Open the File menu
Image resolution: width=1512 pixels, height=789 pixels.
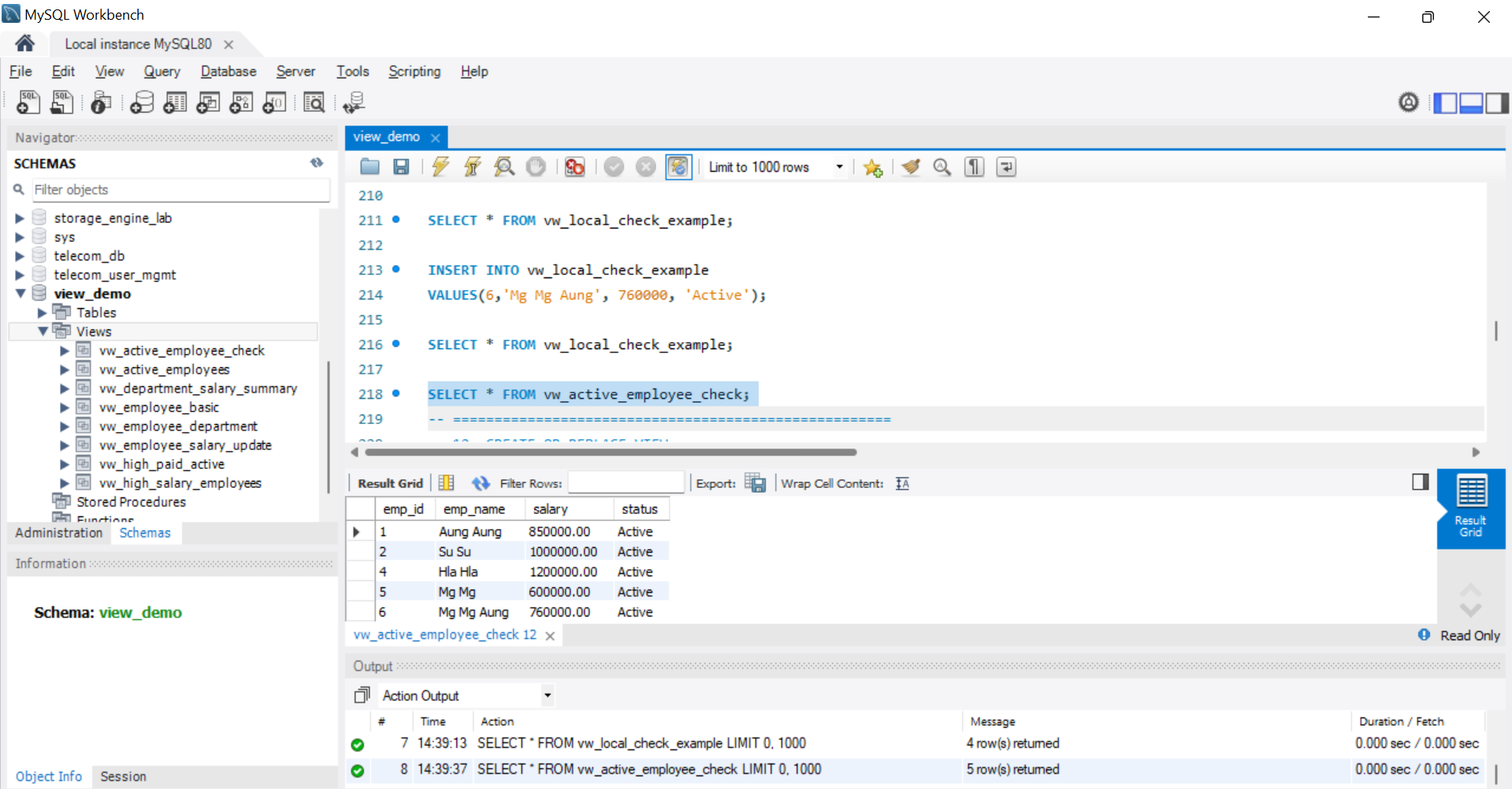[20, 72]
